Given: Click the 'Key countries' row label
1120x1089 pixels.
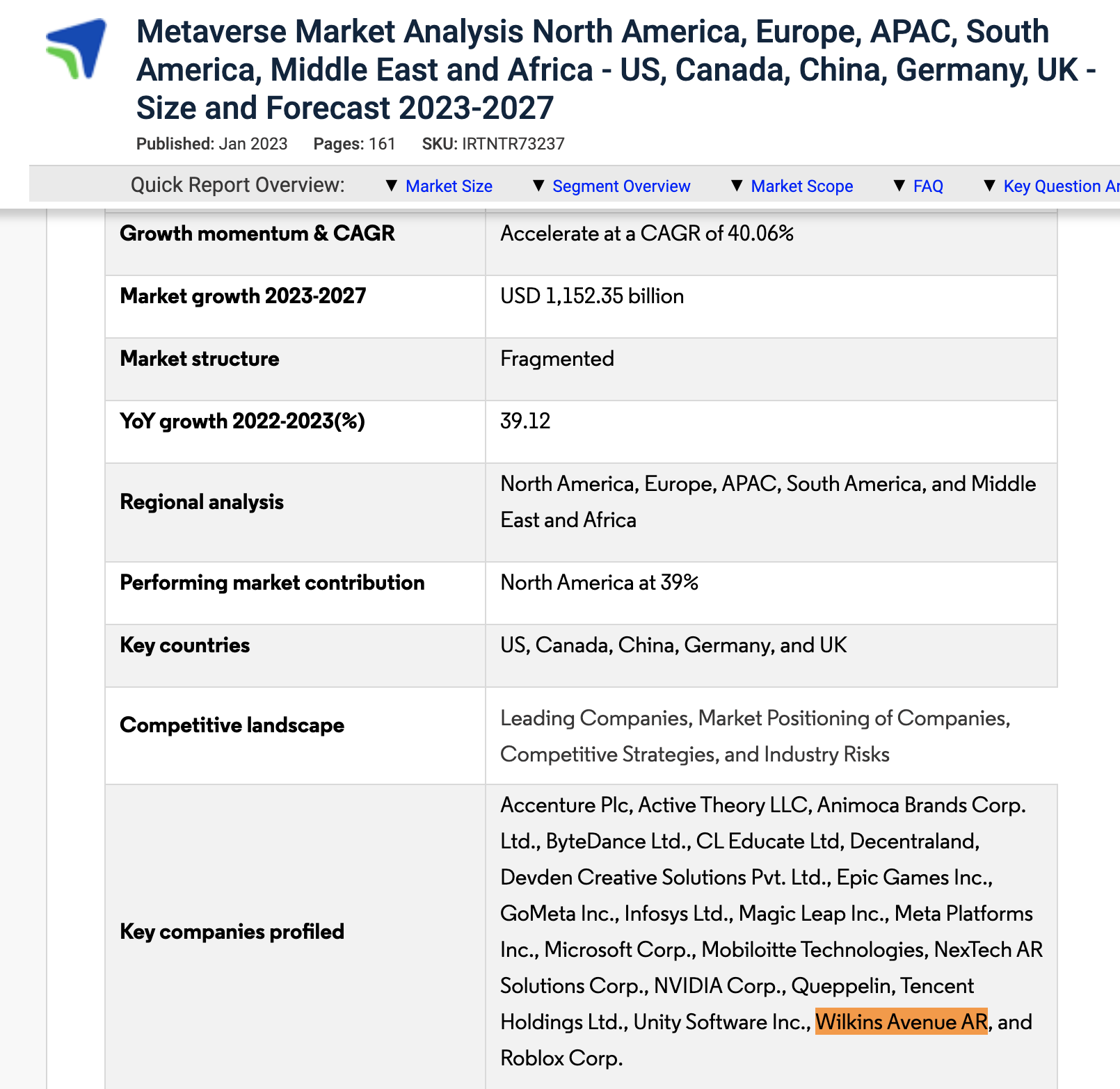Looking at the screenshot, I should [x=185, y=645].
